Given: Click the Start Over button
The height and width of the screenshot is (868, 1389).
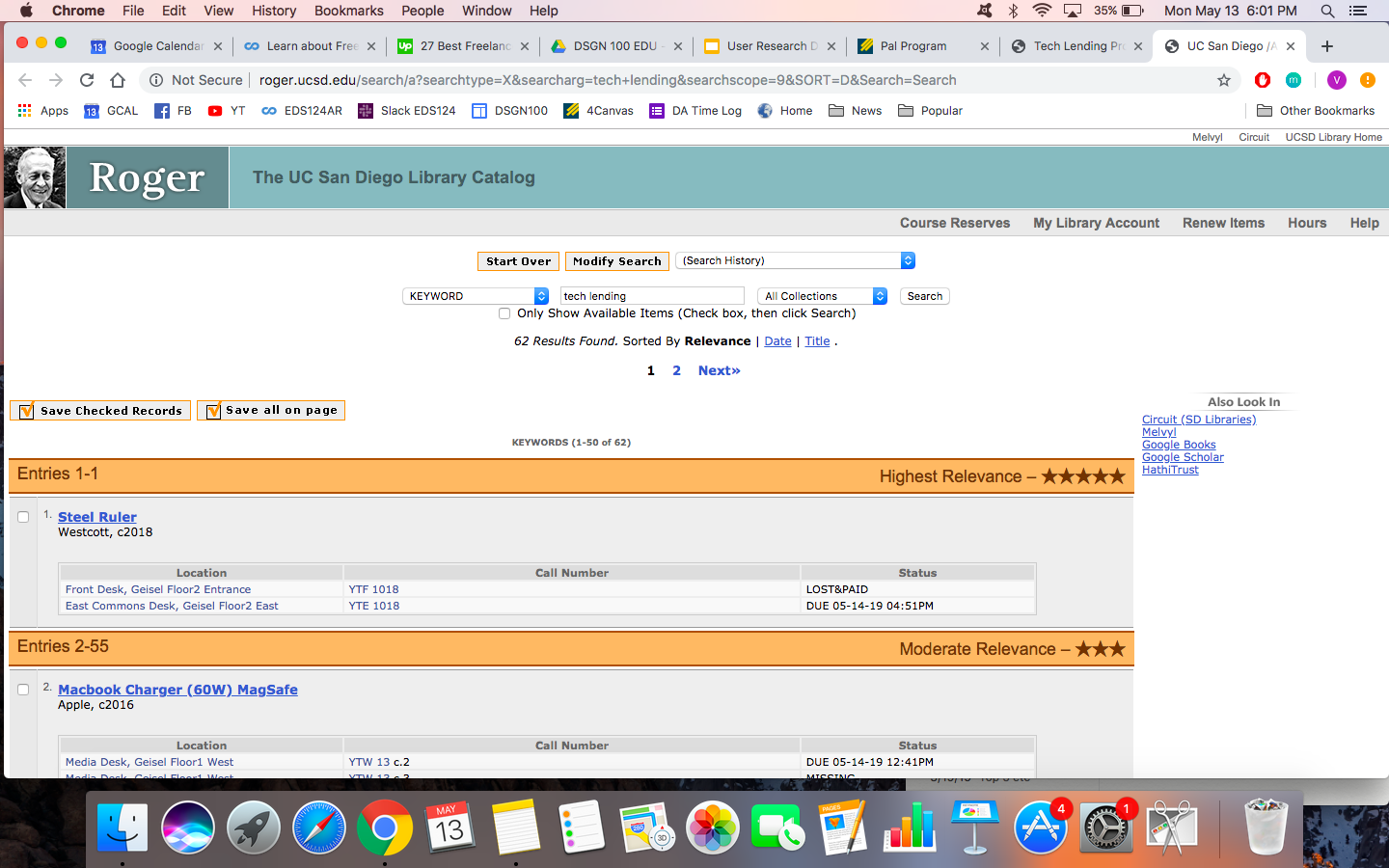Looking at the screenshot, I should point(518,261).
